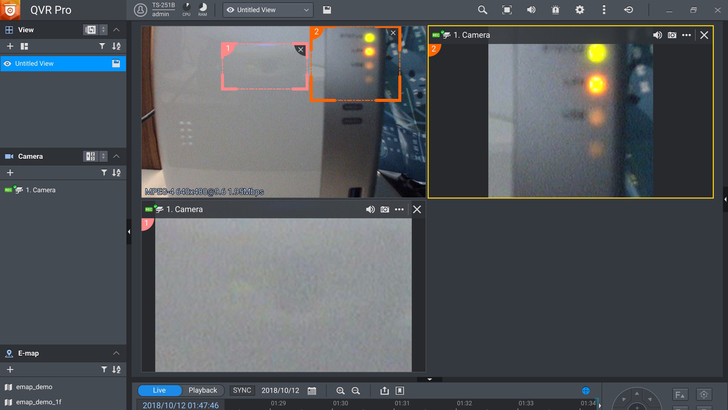Open the settings gear in top toolbar
The height and width of the screenshot is (410, 728).
pyautogui.click(x=580, y=10)
